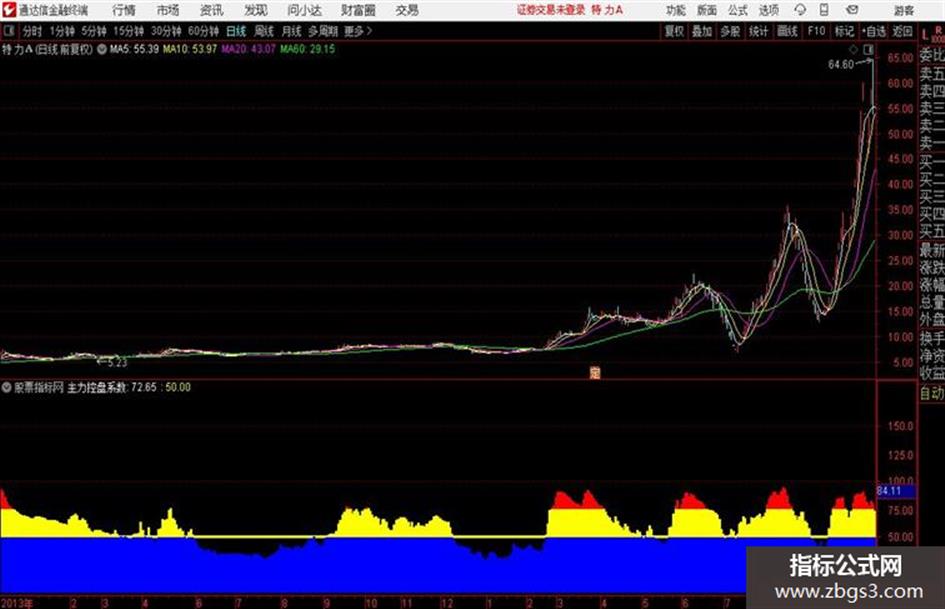
Task: Click 证券交易未登录 login status text
Action: point(551,10)
